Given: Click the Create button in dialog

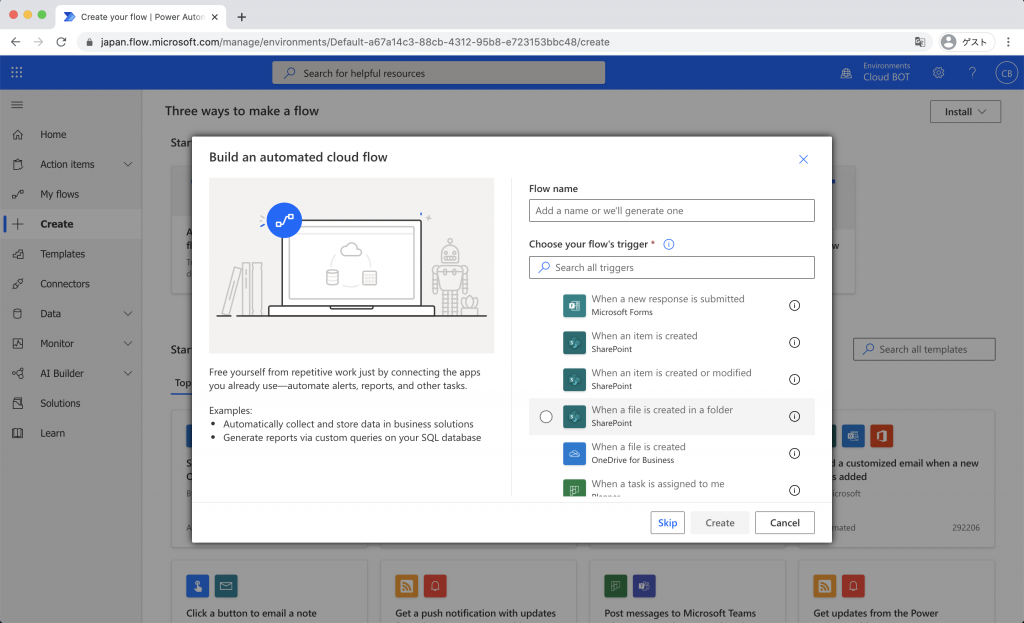Looking at the screenshot, I should pos(720,522).
